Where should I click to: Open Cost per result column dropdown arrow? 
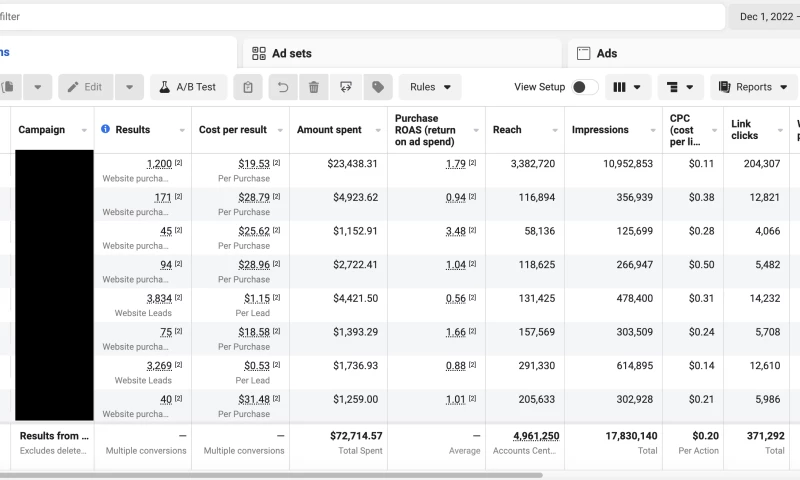click(280, 131)
